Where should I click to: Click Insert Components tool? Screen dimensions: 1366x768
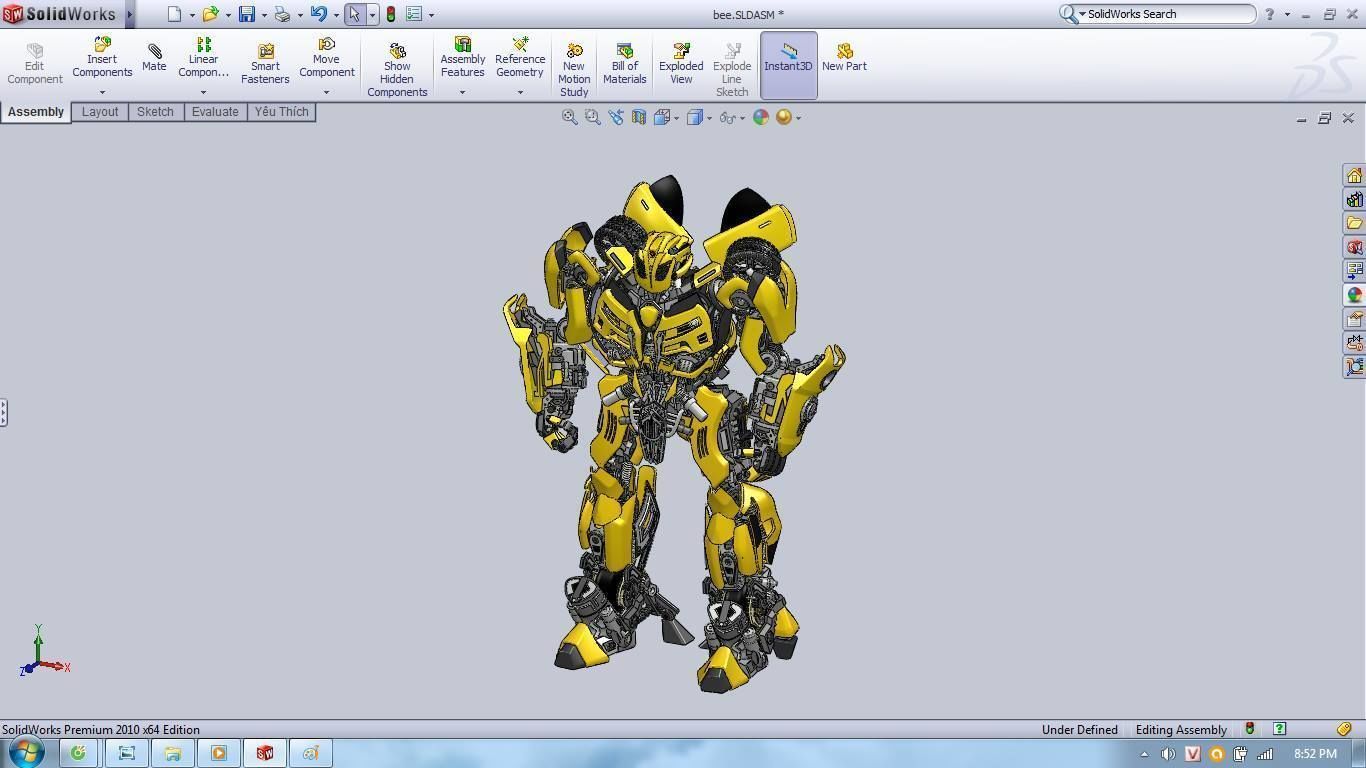(x=102, y=57)
